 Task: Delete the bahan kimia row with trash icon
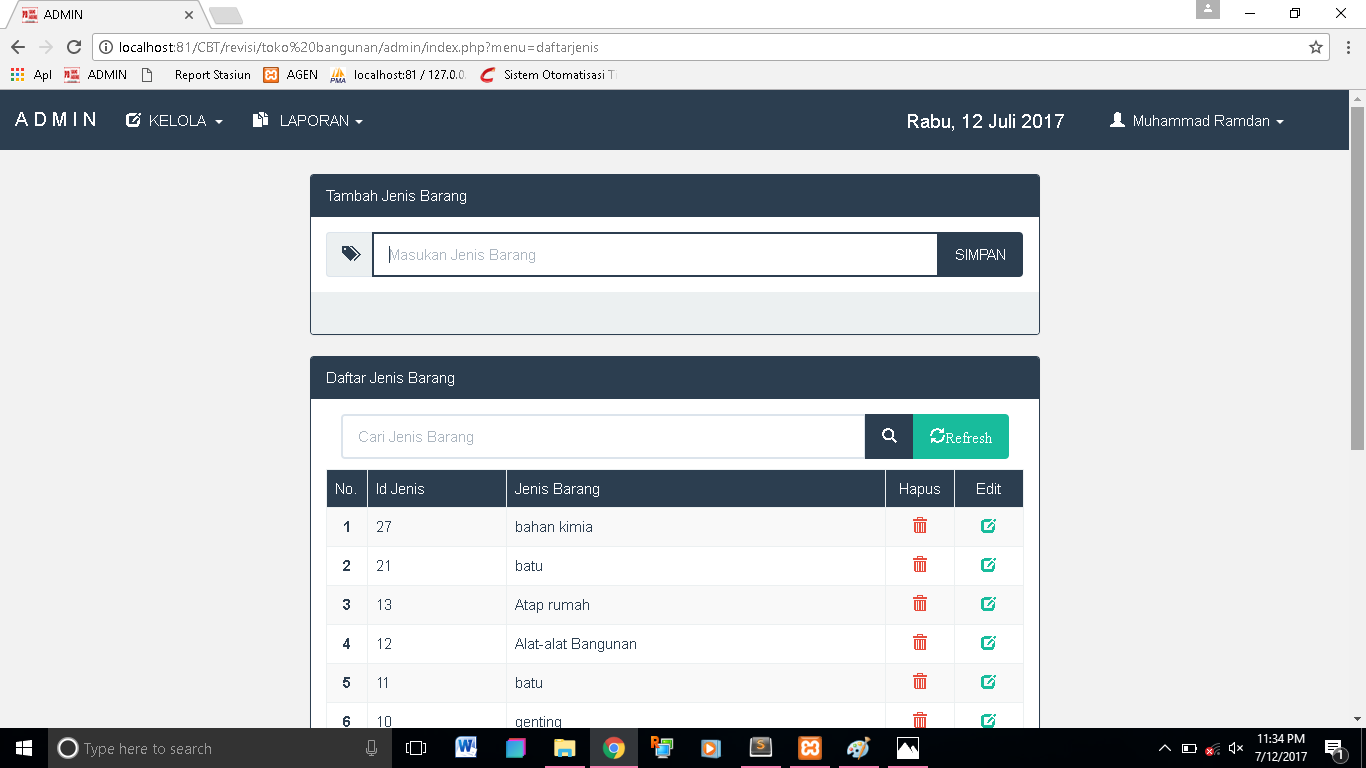(x=920, y=526)
